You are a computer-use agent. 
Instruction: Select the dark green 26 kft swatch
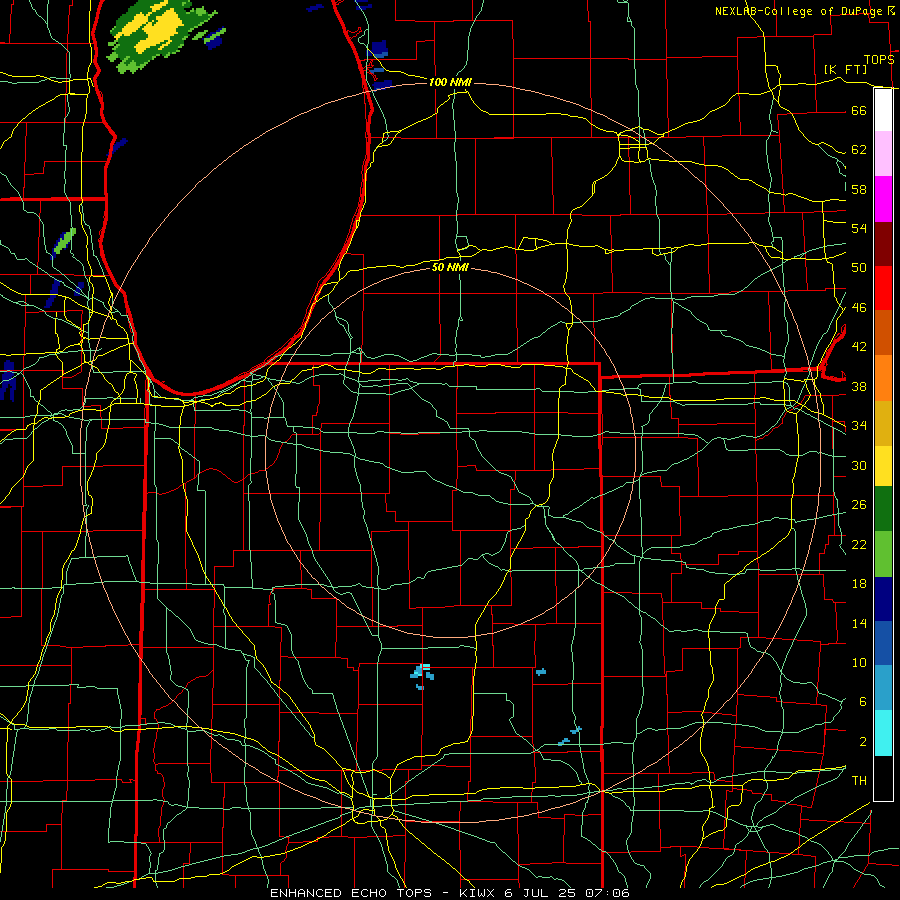click(883, 509)
